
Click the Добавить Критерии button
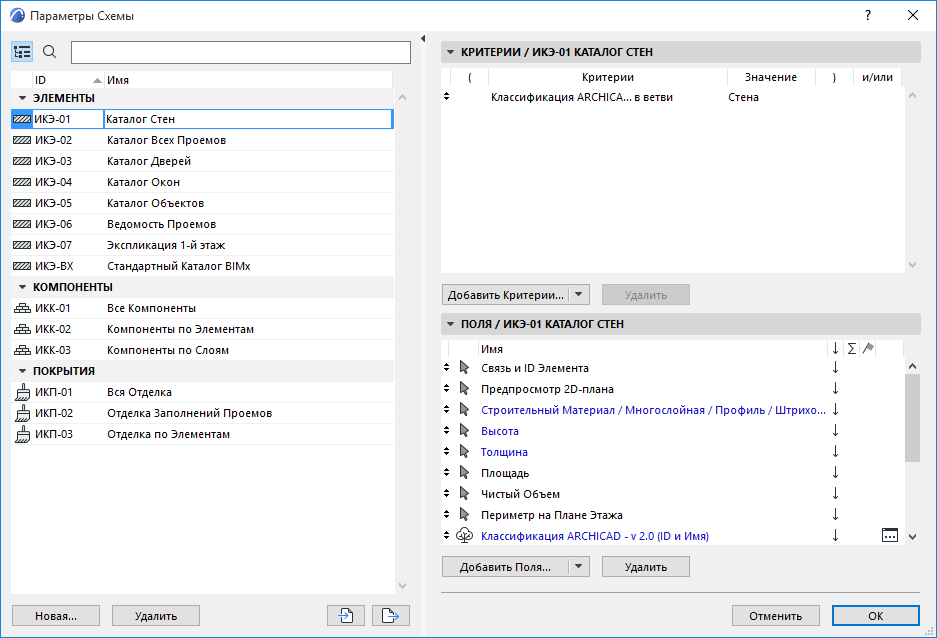coord(506,295)
